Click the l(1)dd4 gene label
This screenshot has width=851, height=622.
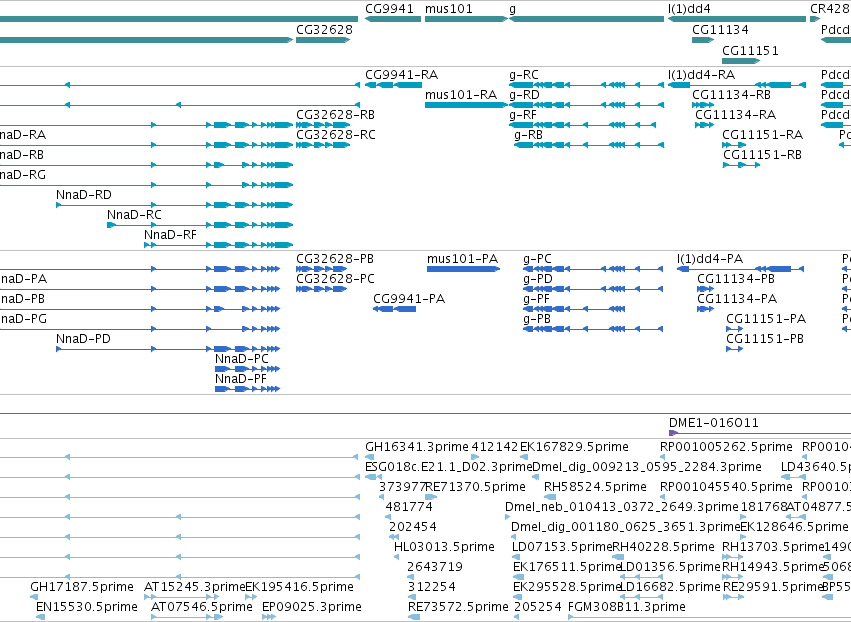point(689,9)
